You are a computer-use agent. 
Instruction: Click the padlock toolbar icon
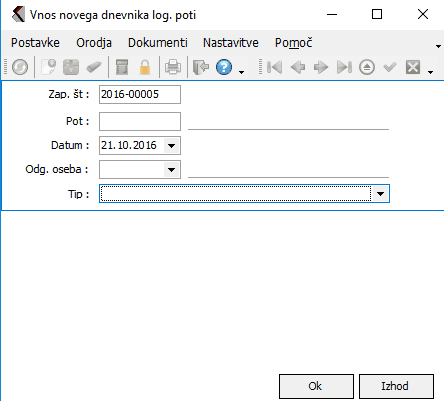pos(145,67)
